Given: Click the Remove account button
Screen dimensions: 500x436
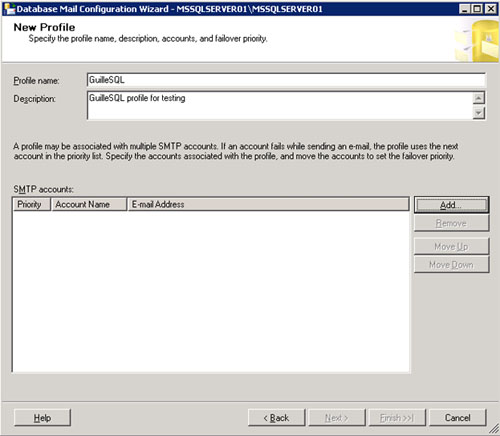Looking at the screenshot, I should click(451, 223).
